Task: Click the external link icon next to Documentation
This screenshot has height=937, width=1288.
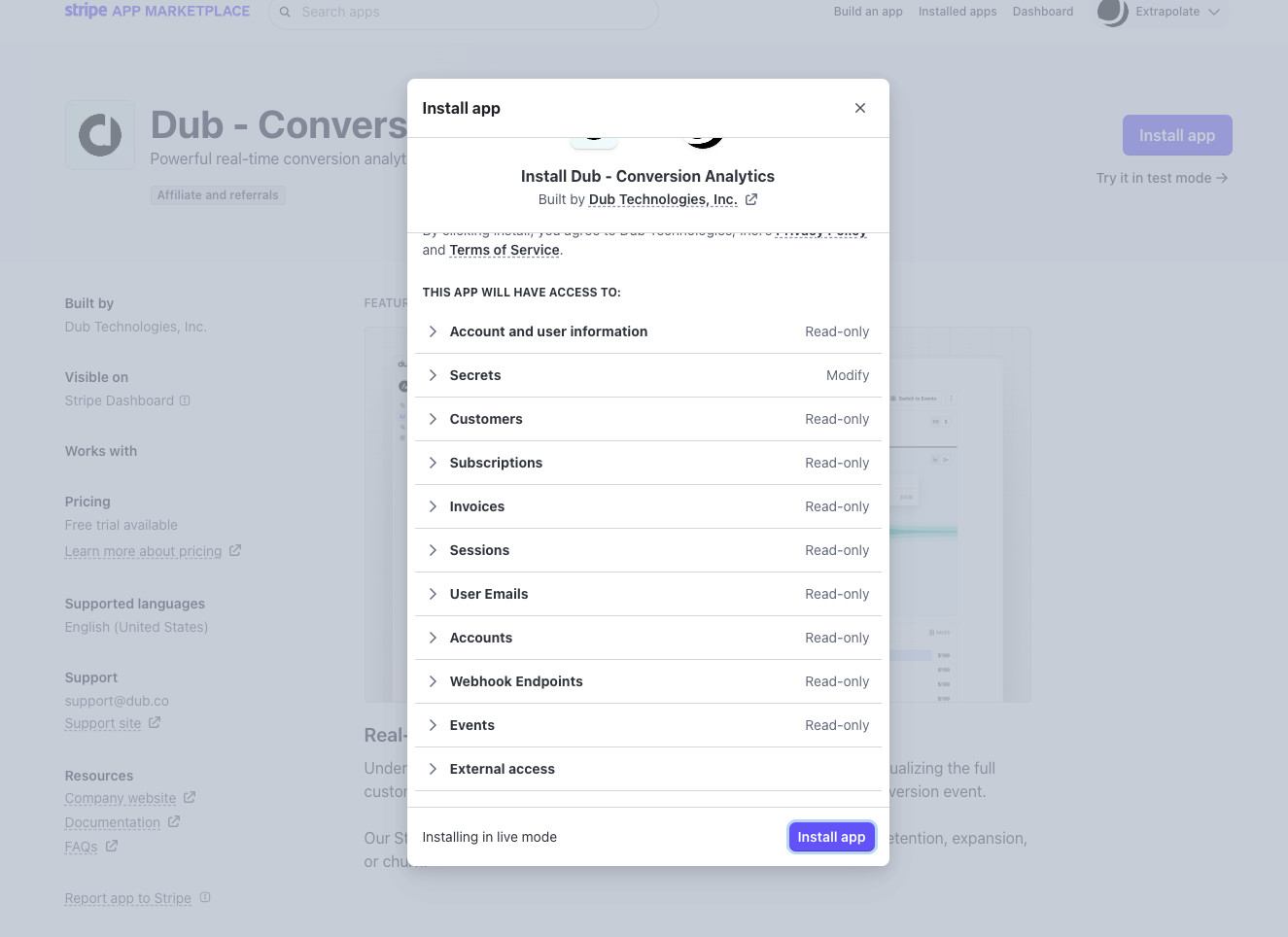Action: click(174, 821)
